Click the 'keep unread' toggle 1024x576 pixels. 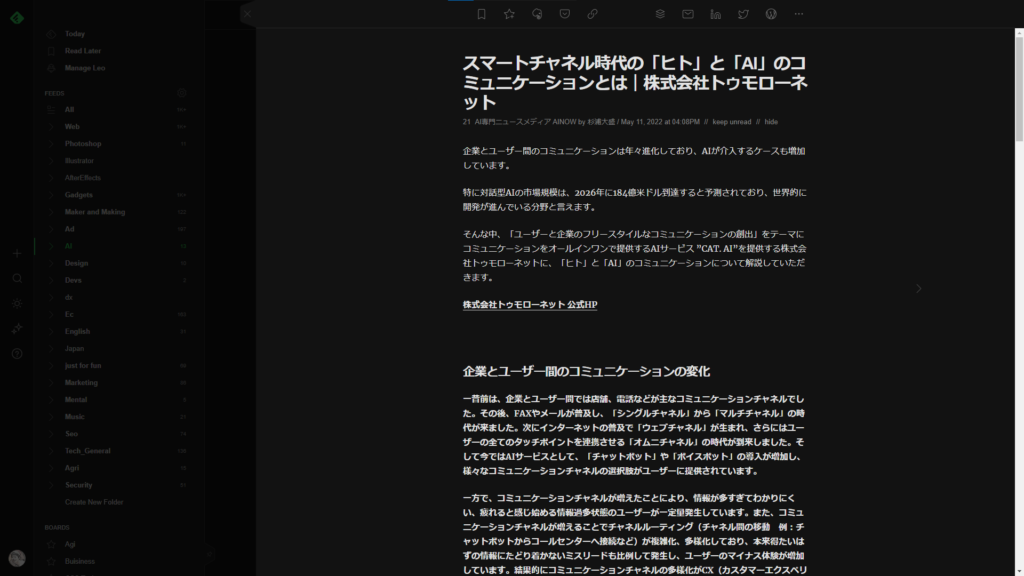pyautogui.click(x=731, y=122)
